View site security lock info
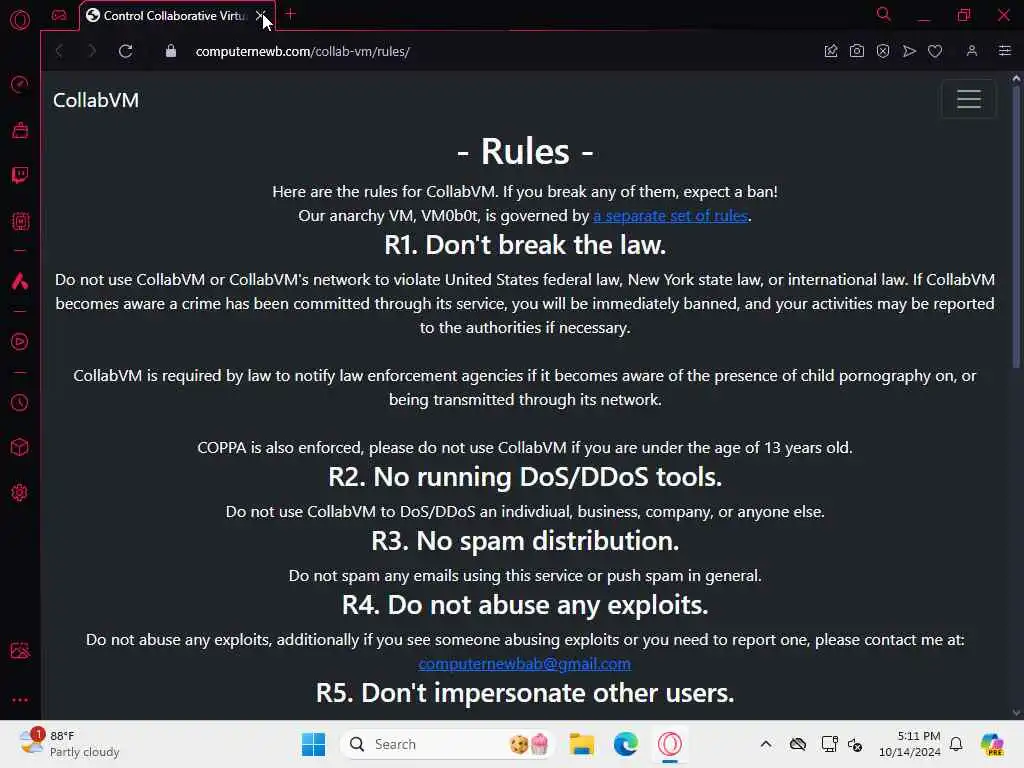The image size is (1024, 768). pos(171,51)
